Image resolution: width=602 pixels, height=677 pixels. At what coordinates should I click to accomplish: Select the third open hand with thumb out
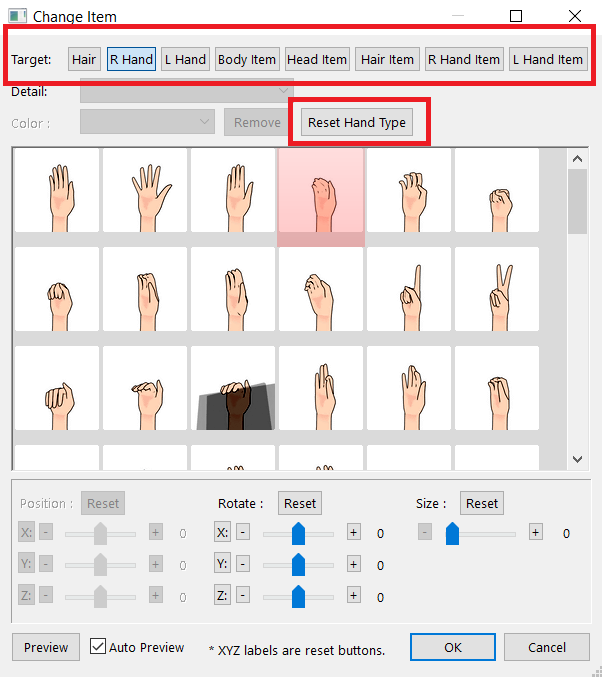click(x=233, y=190)
